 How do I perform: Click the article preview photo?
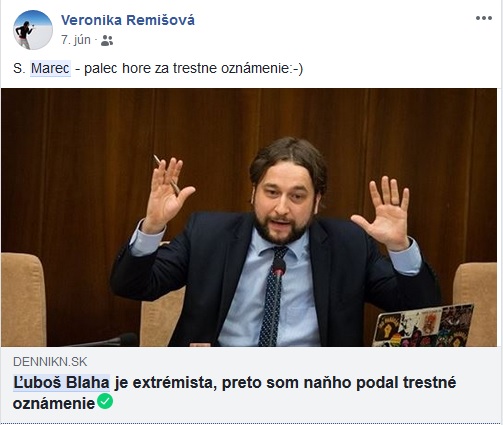249,217
